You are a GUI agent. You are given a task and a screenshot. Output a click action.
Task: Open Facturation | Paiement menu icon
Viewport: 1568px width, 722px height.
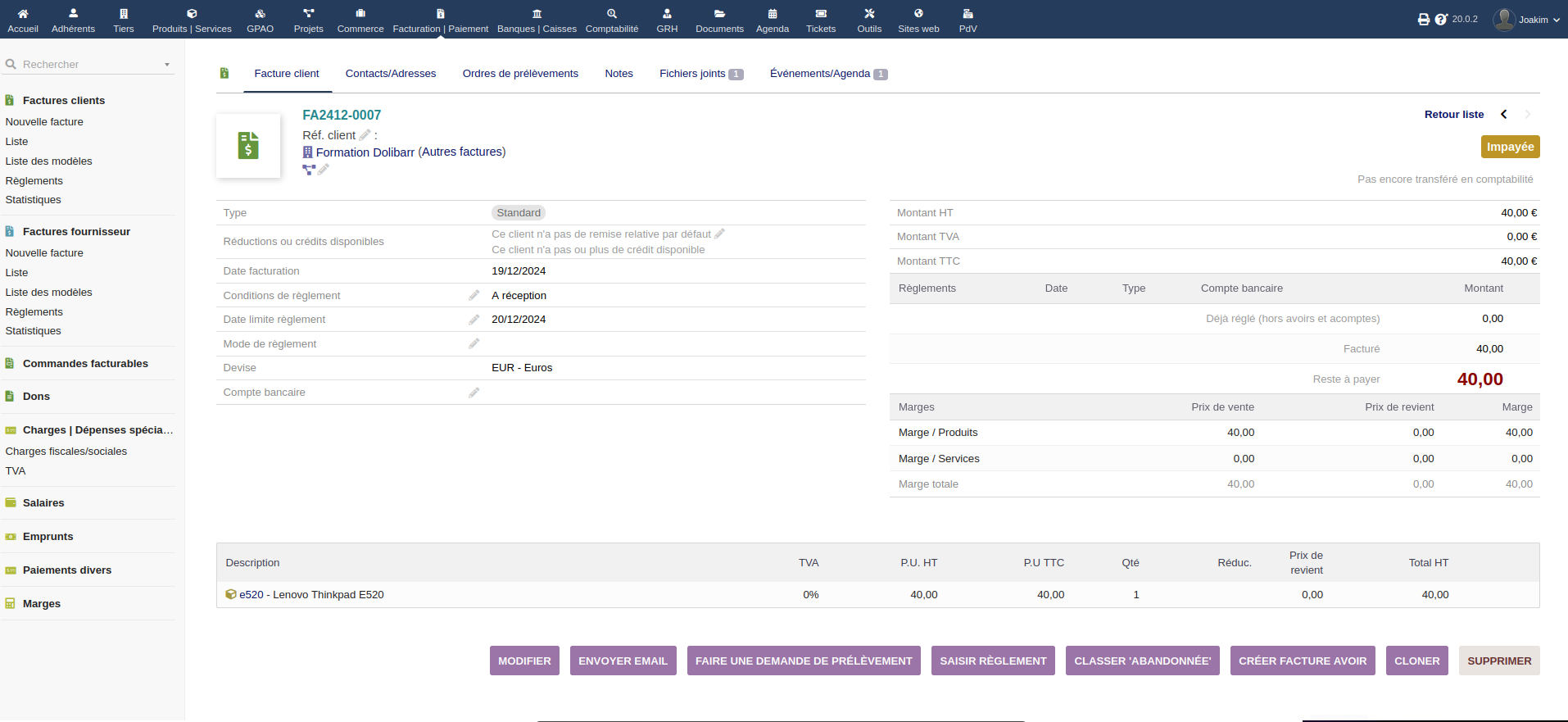coord(441,13)
